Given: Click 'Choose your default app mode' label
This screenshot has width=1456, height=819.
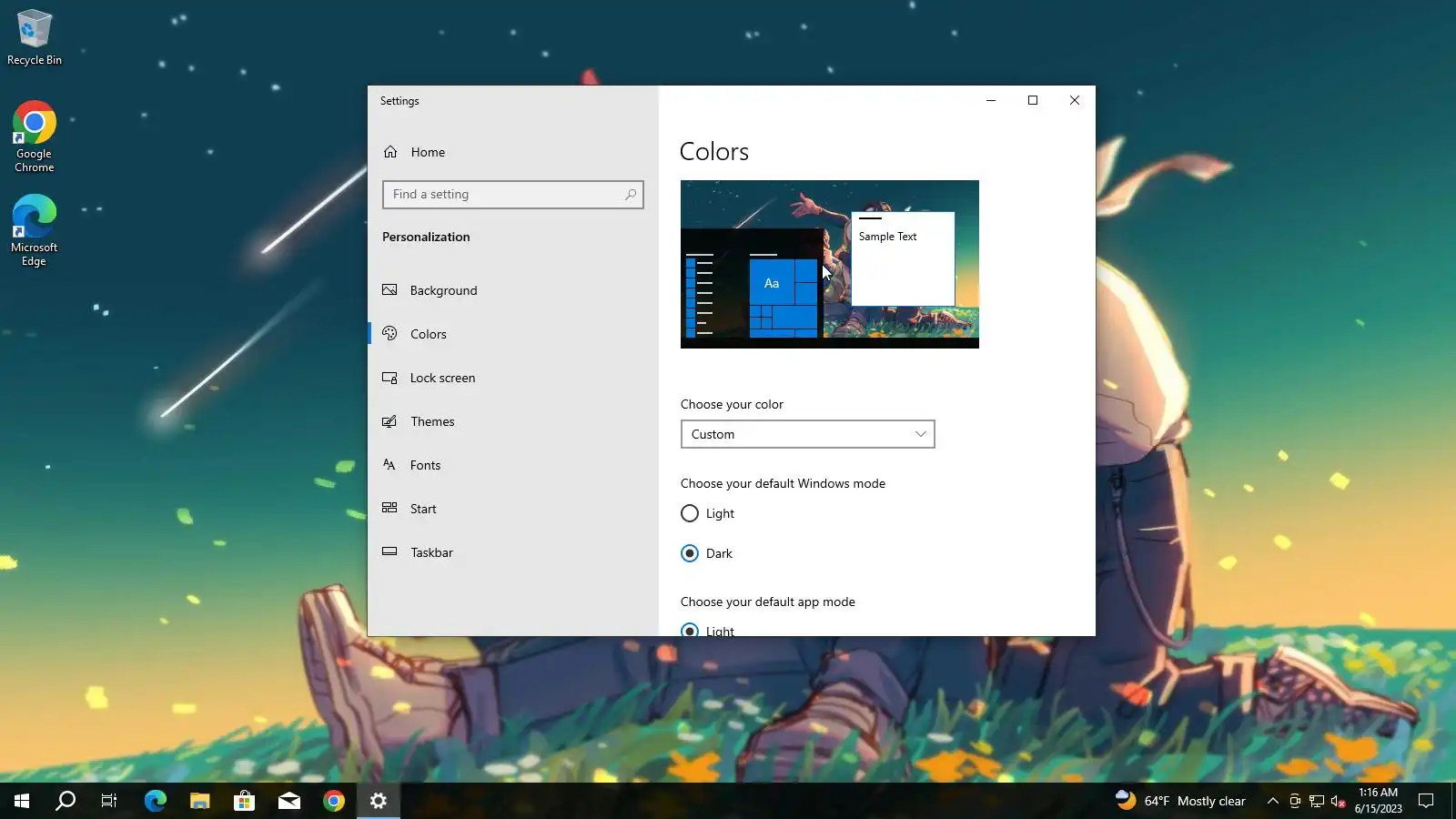Looking at the screenshot, I should pyautogui.click(x=768, y=602).
